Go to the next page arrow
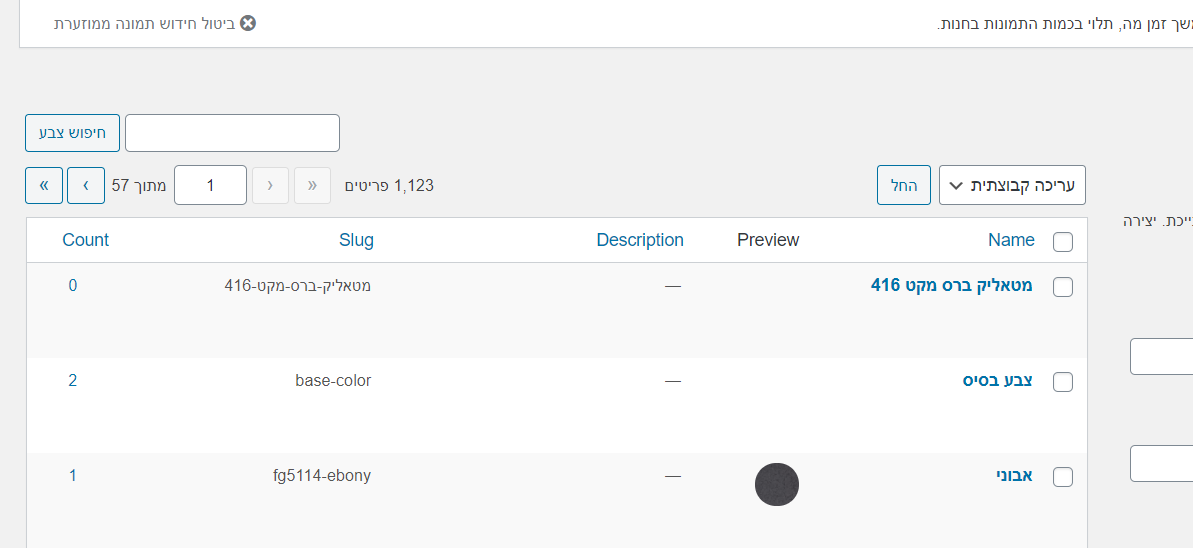The height and width of the screenshot is (548, 1193). [x=86, y=185]
